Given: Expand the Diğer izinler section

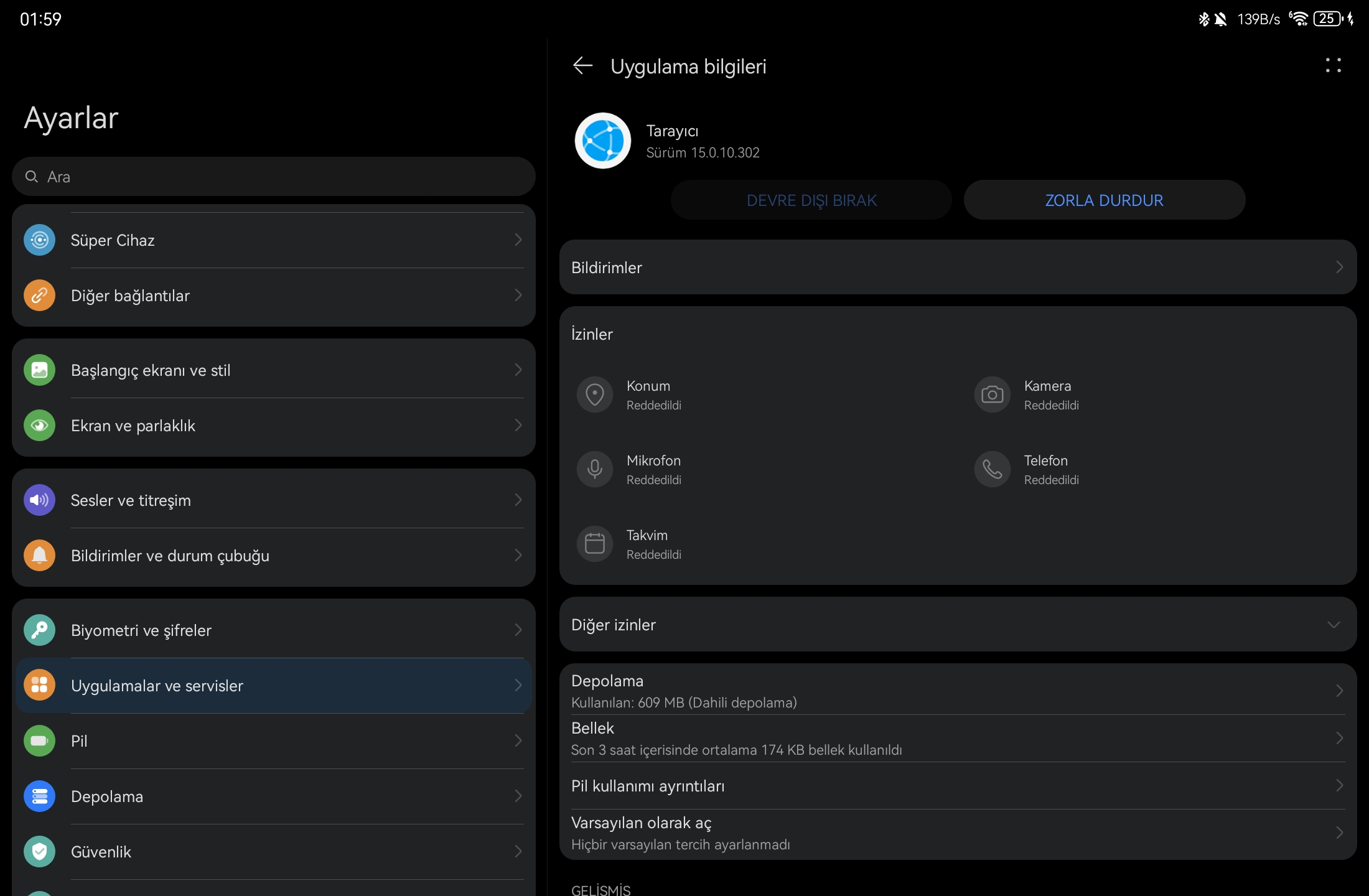Looking at the screenshot, I should [958, 625].
